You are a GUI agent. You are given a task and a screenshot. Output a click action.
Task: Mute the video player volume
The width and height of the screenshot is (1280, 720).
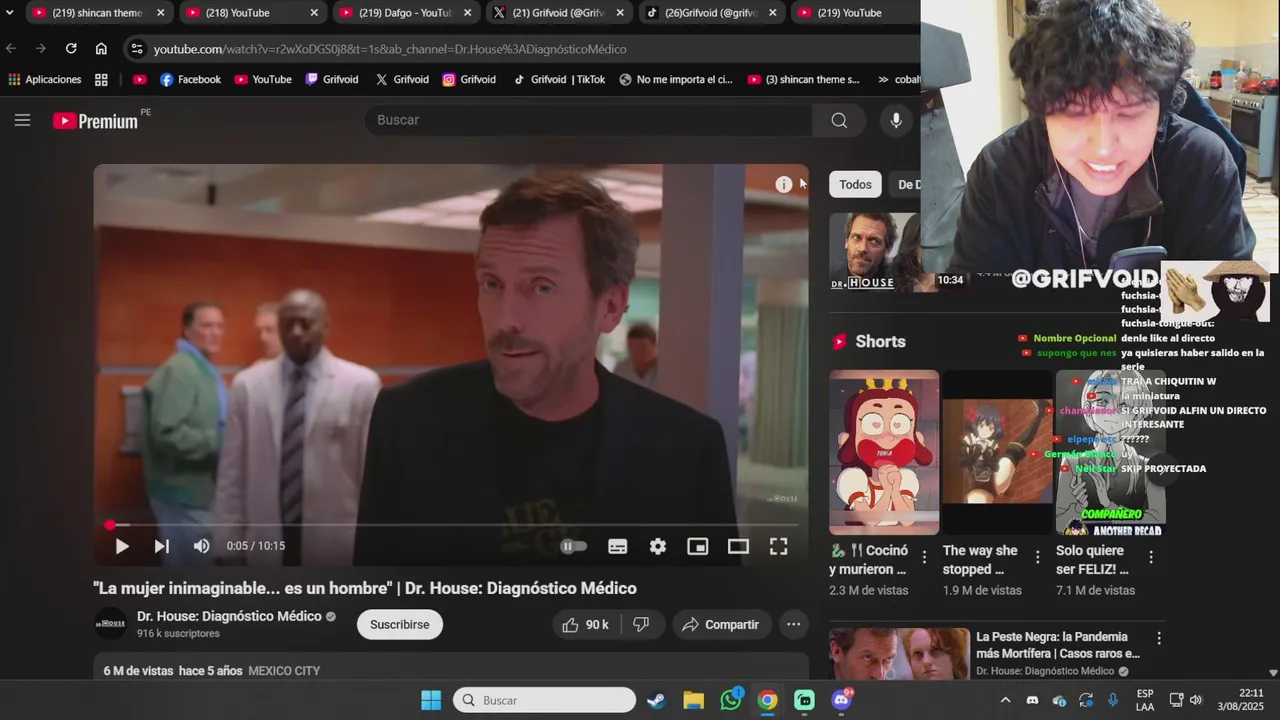pyautogui.click(x=201, y=546)
